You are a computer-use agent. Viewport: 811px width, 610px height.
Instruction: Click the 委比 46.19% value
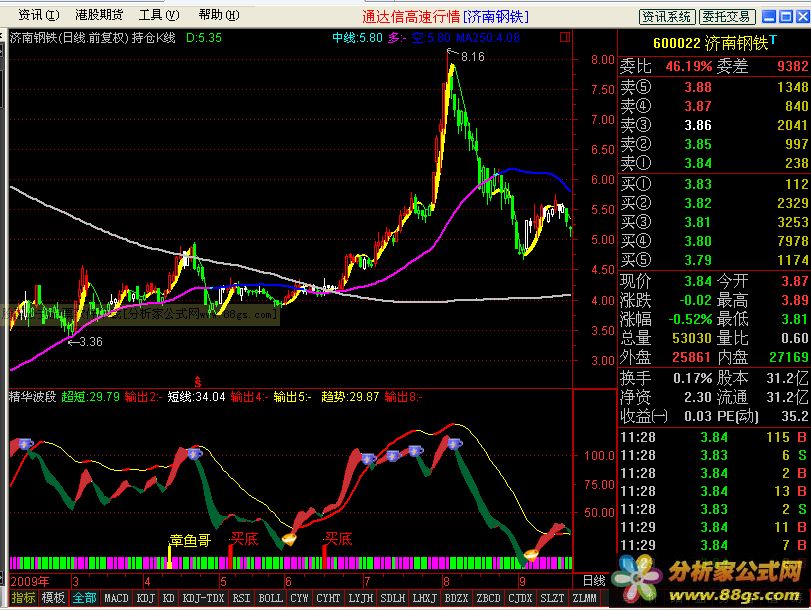coord(688,66)
